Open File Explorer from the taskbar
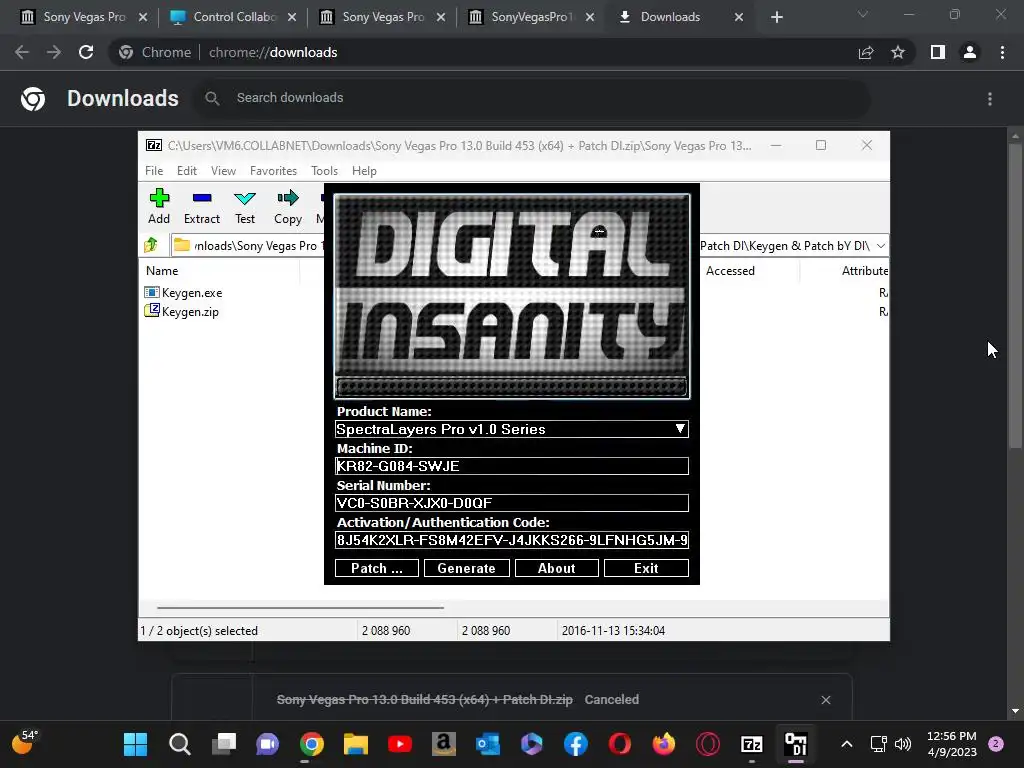This screenshot has width=1024, height=768. (356, 744)
